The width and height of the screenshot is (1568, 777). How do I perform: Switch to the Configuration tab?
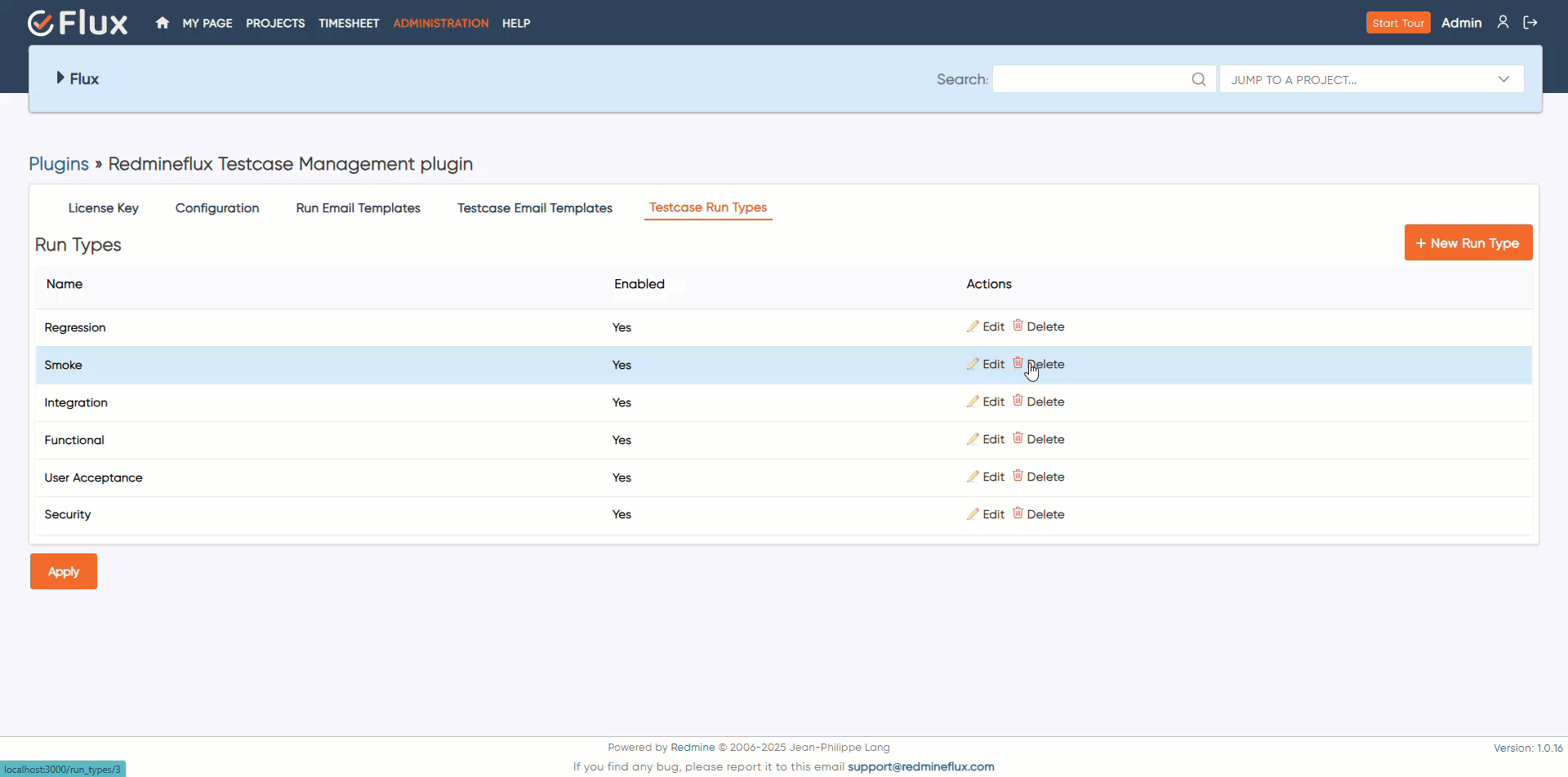coord(217,208)
